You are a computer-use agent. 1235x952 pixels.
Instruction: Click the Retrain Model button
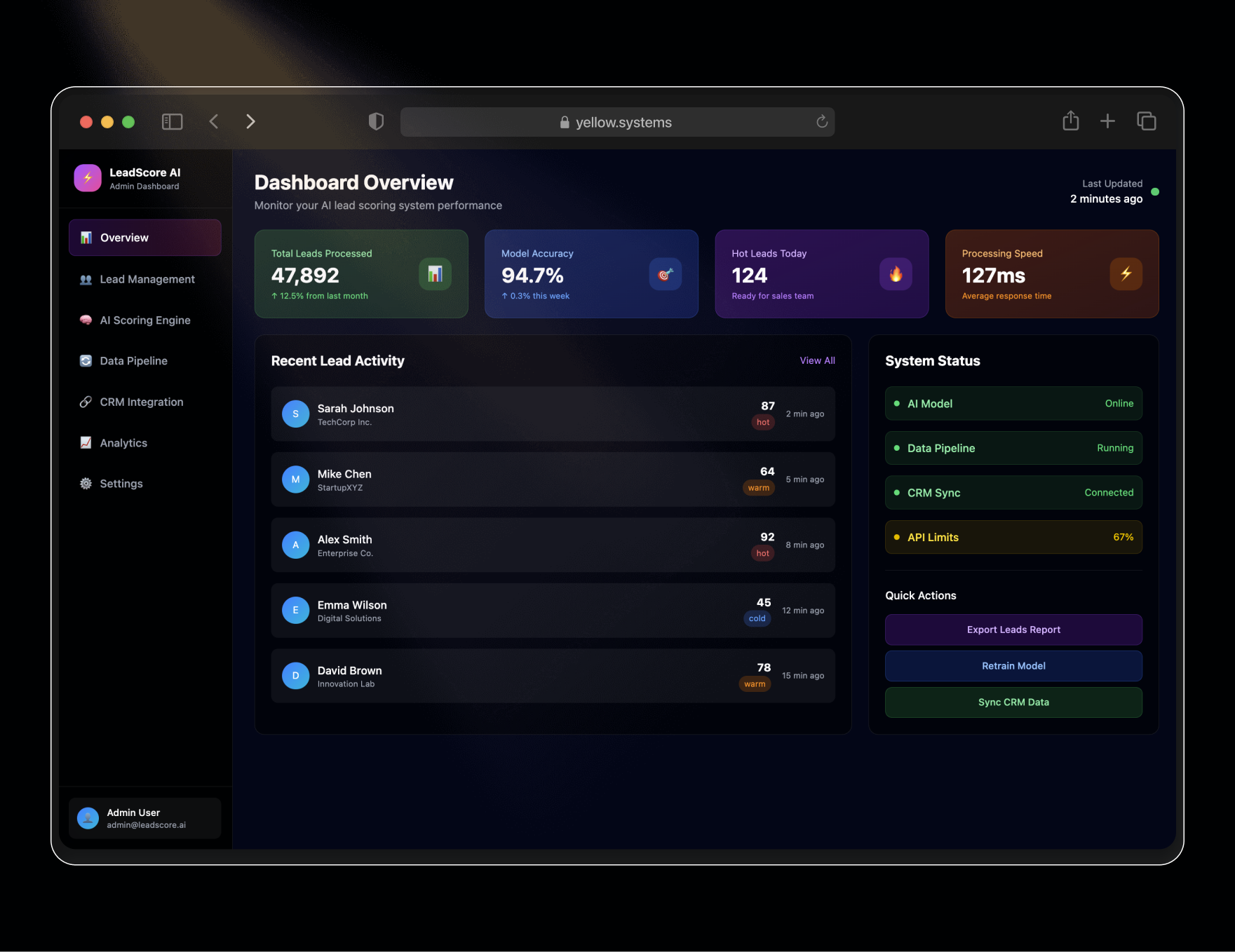pos(1013,666)
